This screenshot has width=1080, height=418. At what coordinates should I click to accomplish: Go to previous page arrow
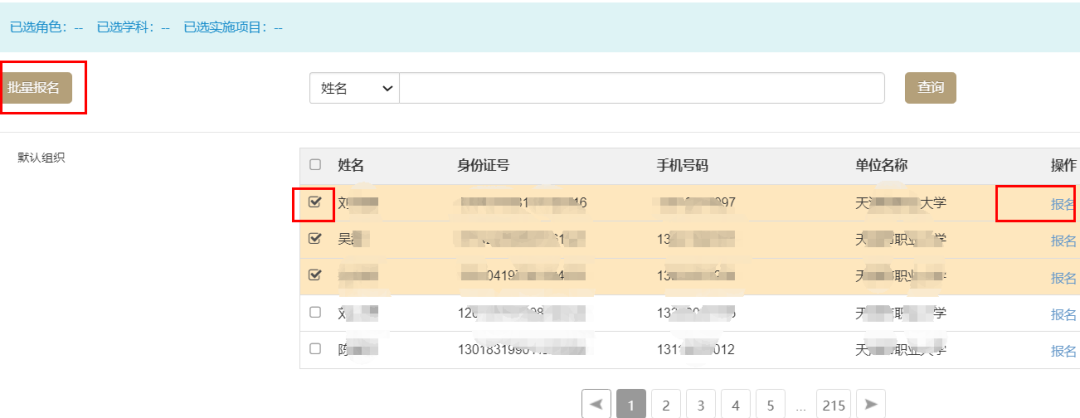pos(596,404)
